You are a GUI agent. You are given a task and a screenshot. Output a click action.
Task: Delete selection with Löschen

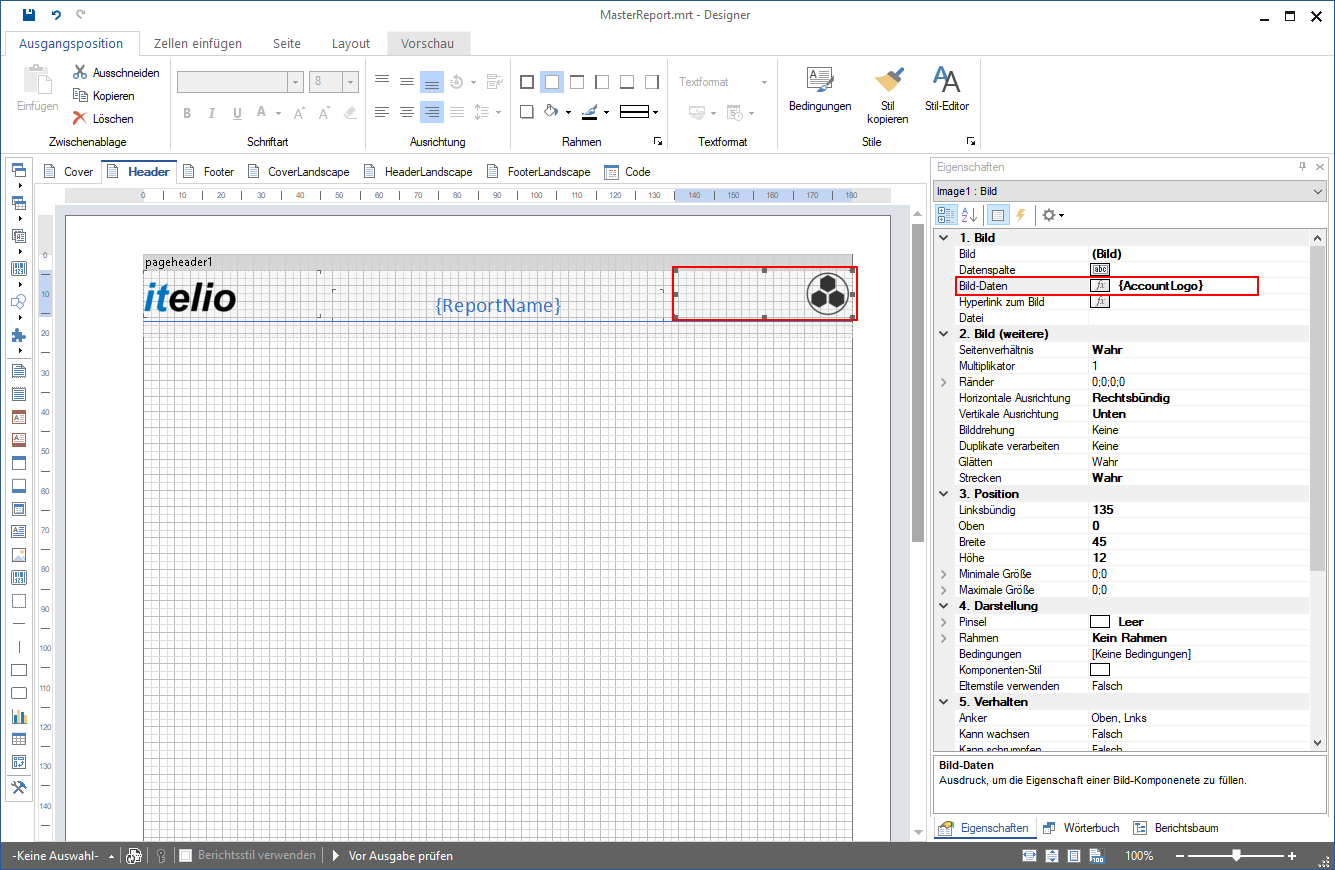(x=103, y=118)
